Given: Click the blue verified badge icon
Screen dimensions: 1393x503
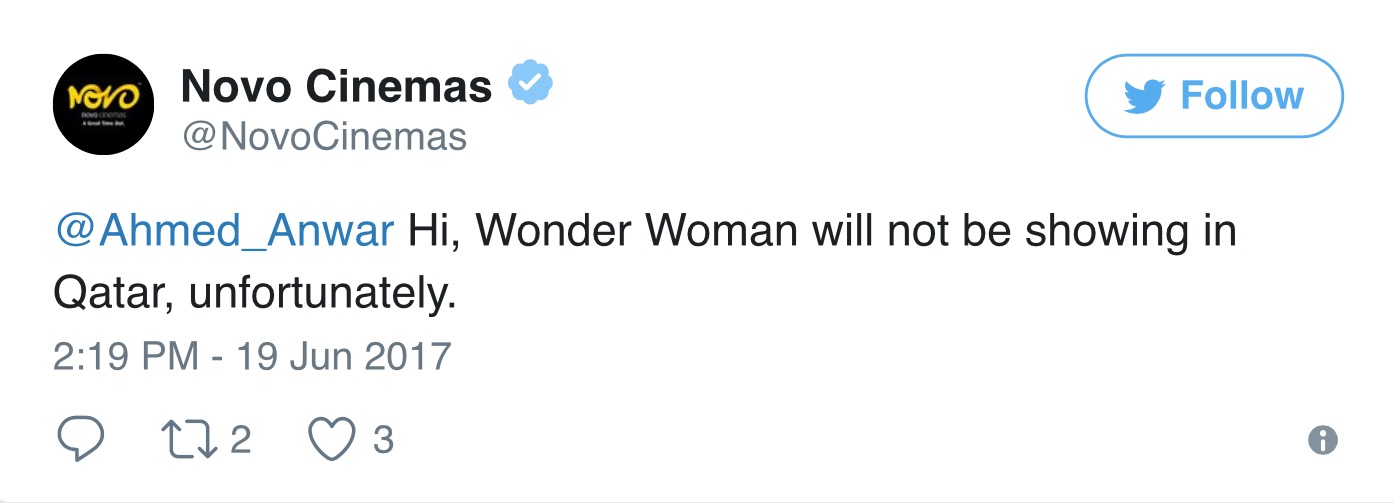Looking at the screenshot, I should pos(532,86).
